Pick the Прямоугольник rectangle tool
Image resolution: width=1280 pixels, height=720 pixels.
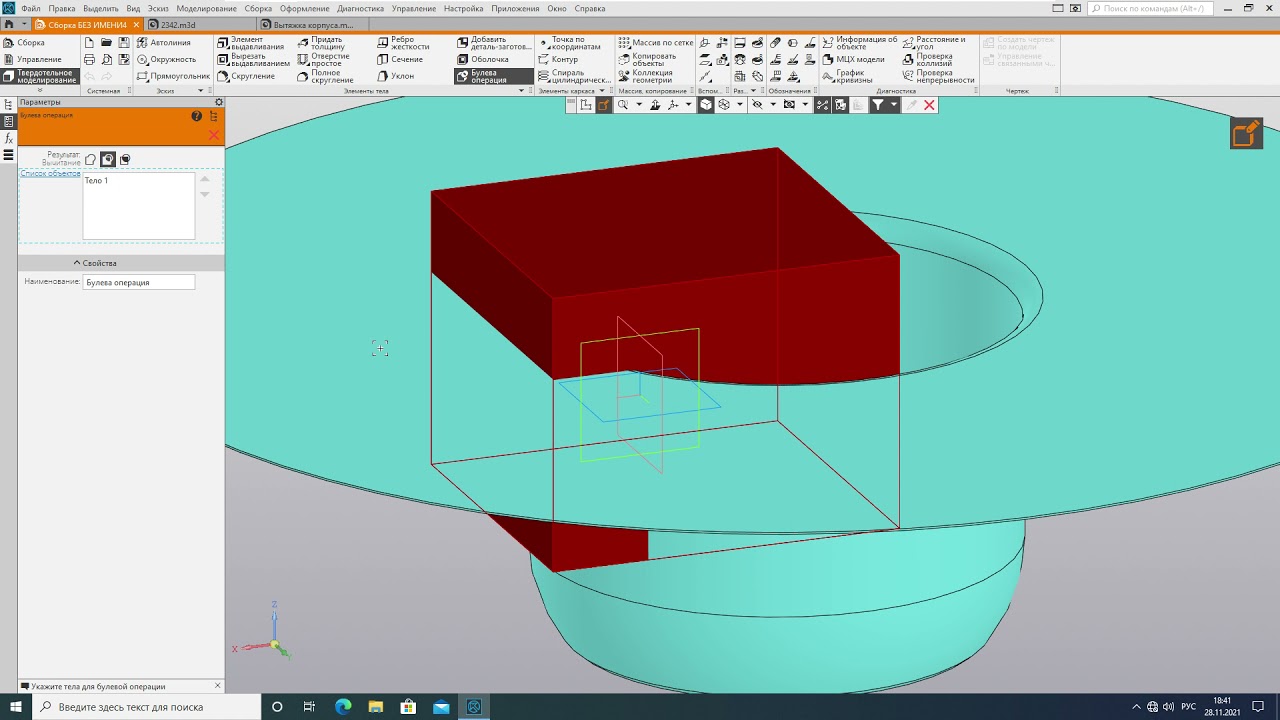tap(174, 76)
